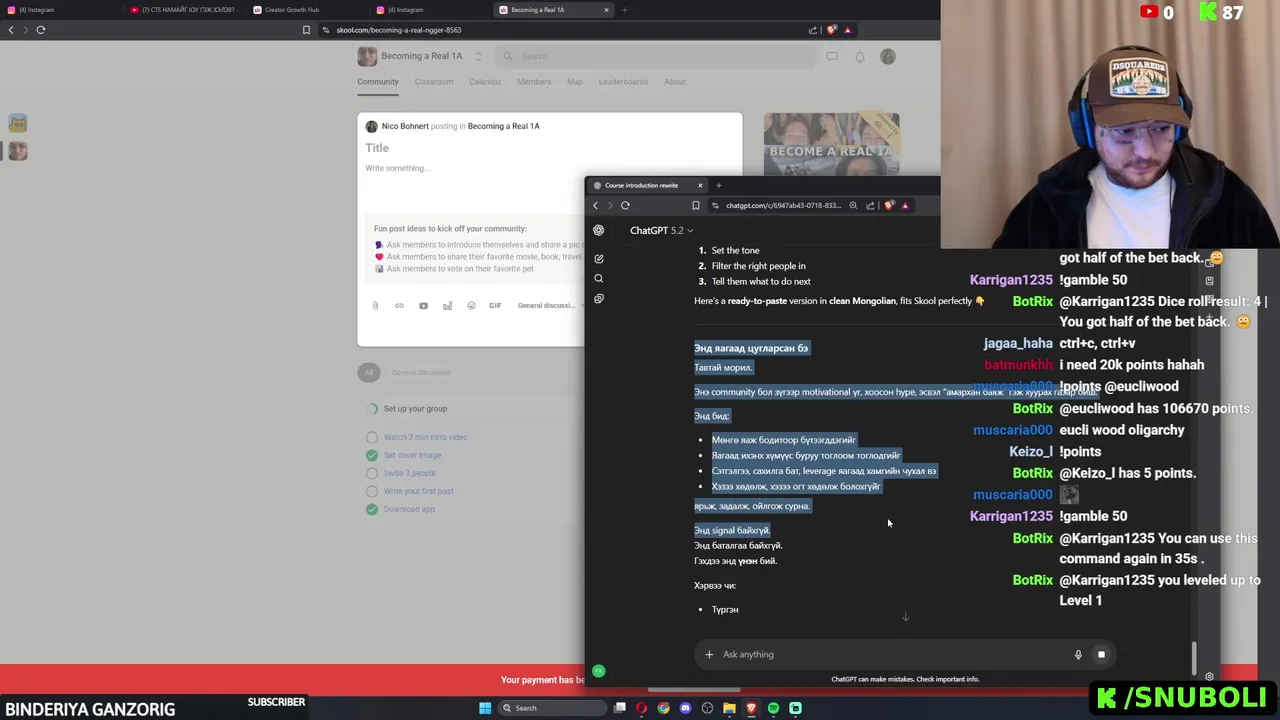Click the ChatGPT address bar URL

point(784,206)
